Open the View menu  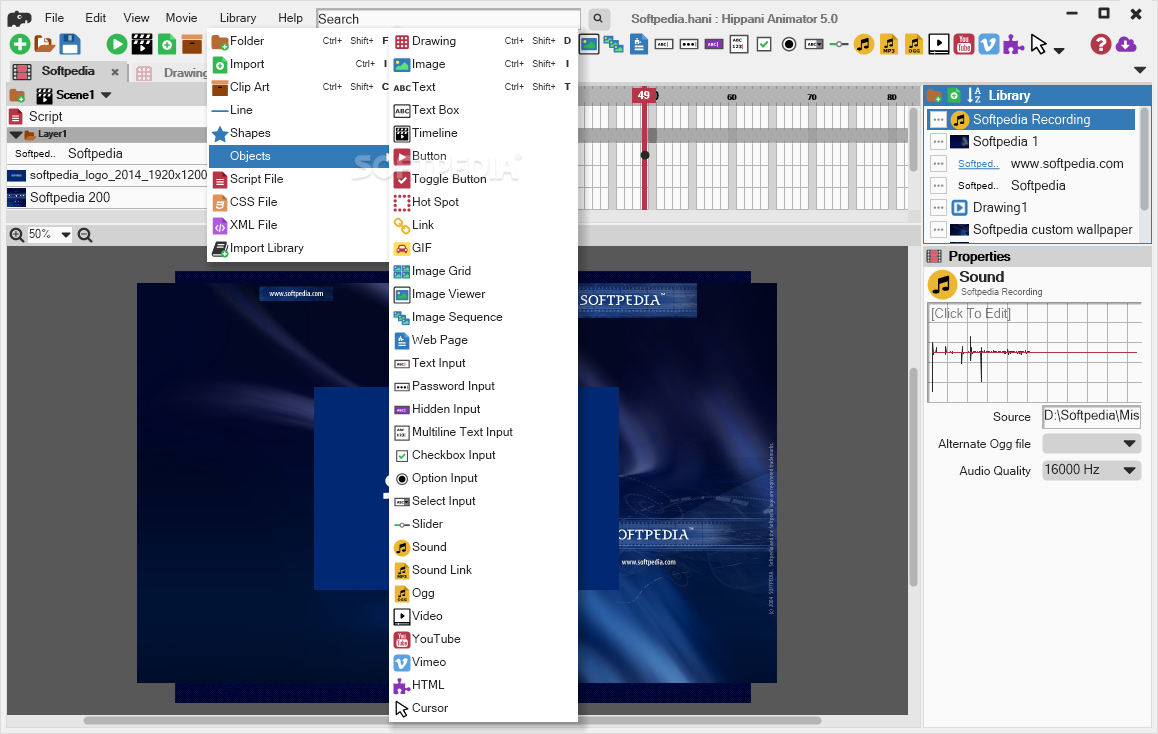pyautogui.click(x=136, y=18)
